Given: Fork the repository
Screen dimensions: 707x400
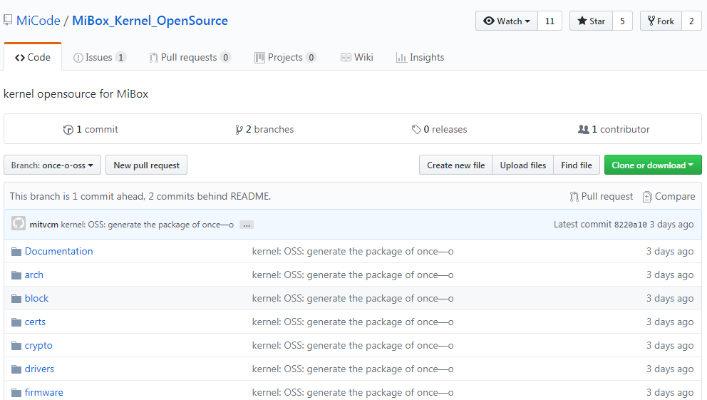Looking at the screenshot, I should (x=659, y=21).
